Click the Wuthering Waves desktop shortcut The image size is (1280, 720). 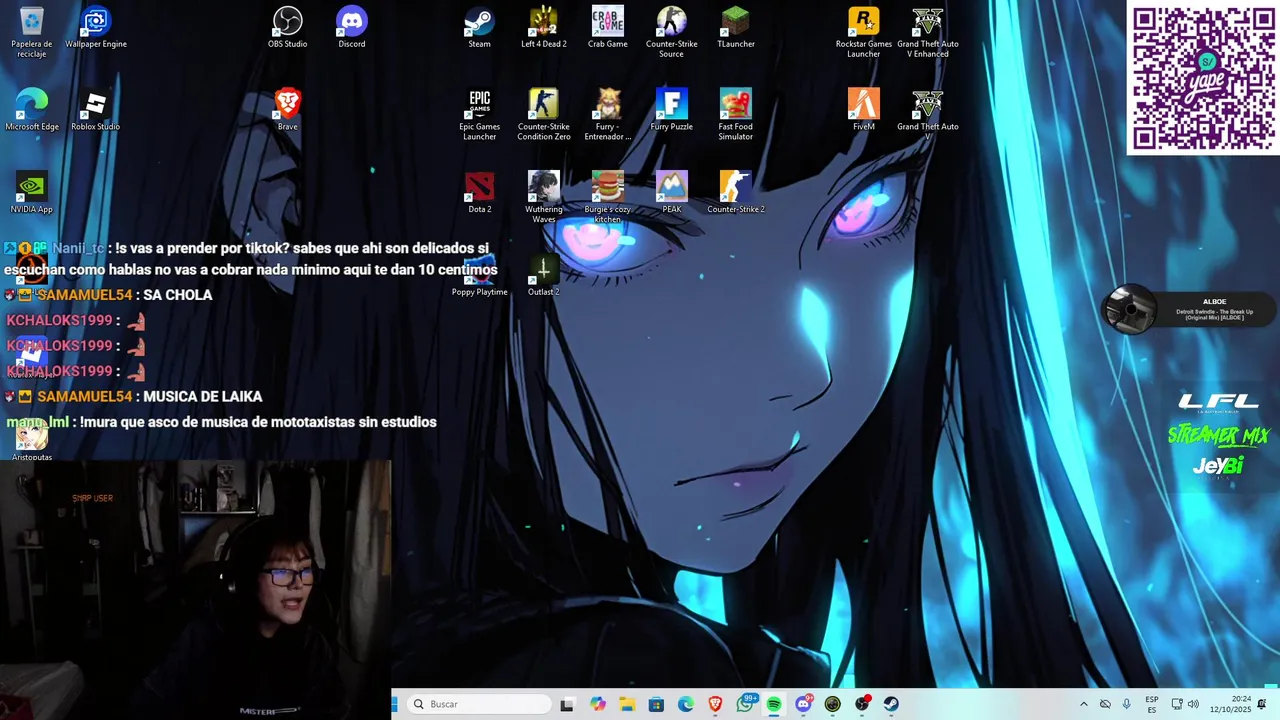click(544, 197)
